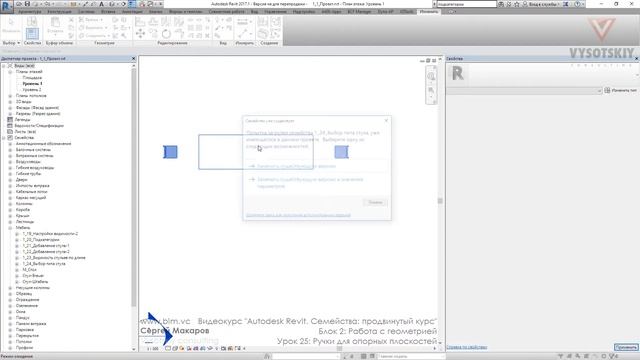This screenshot has width=640, height=360.
Task: Click the Save icon in quick access toolbar
Action: click(x=28, y=4)
